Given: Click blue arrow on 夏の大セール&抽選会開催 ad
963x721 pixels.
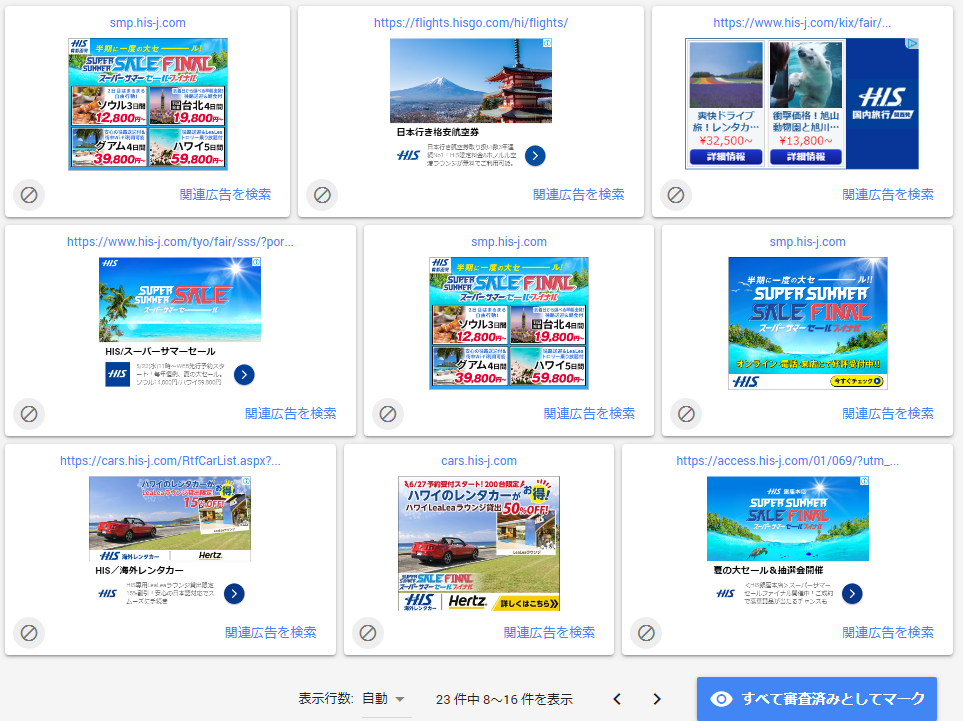Looking at the screenshot, I should (852, 594).
